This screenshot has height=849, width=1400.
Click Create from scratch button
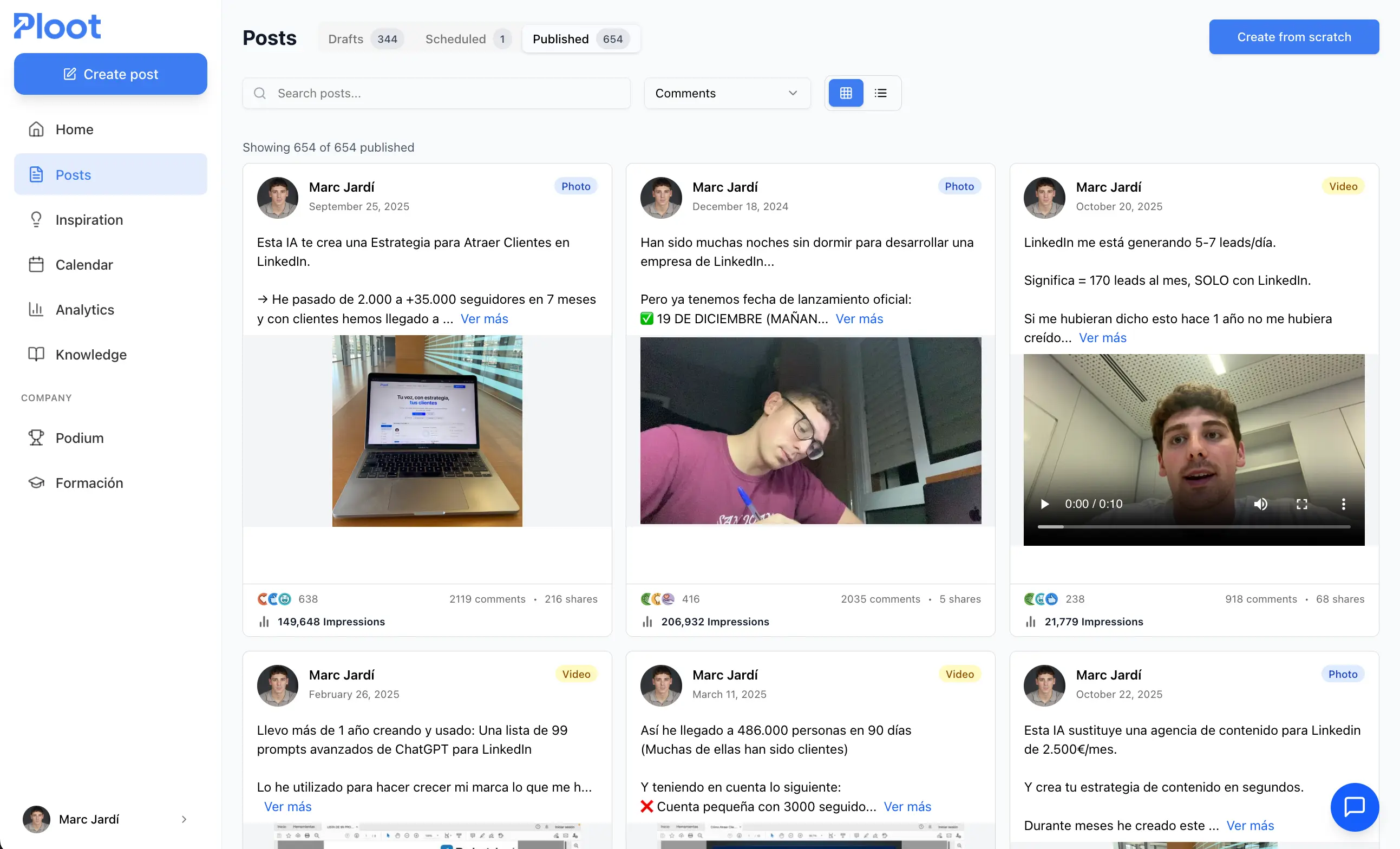pos(1294,37)
